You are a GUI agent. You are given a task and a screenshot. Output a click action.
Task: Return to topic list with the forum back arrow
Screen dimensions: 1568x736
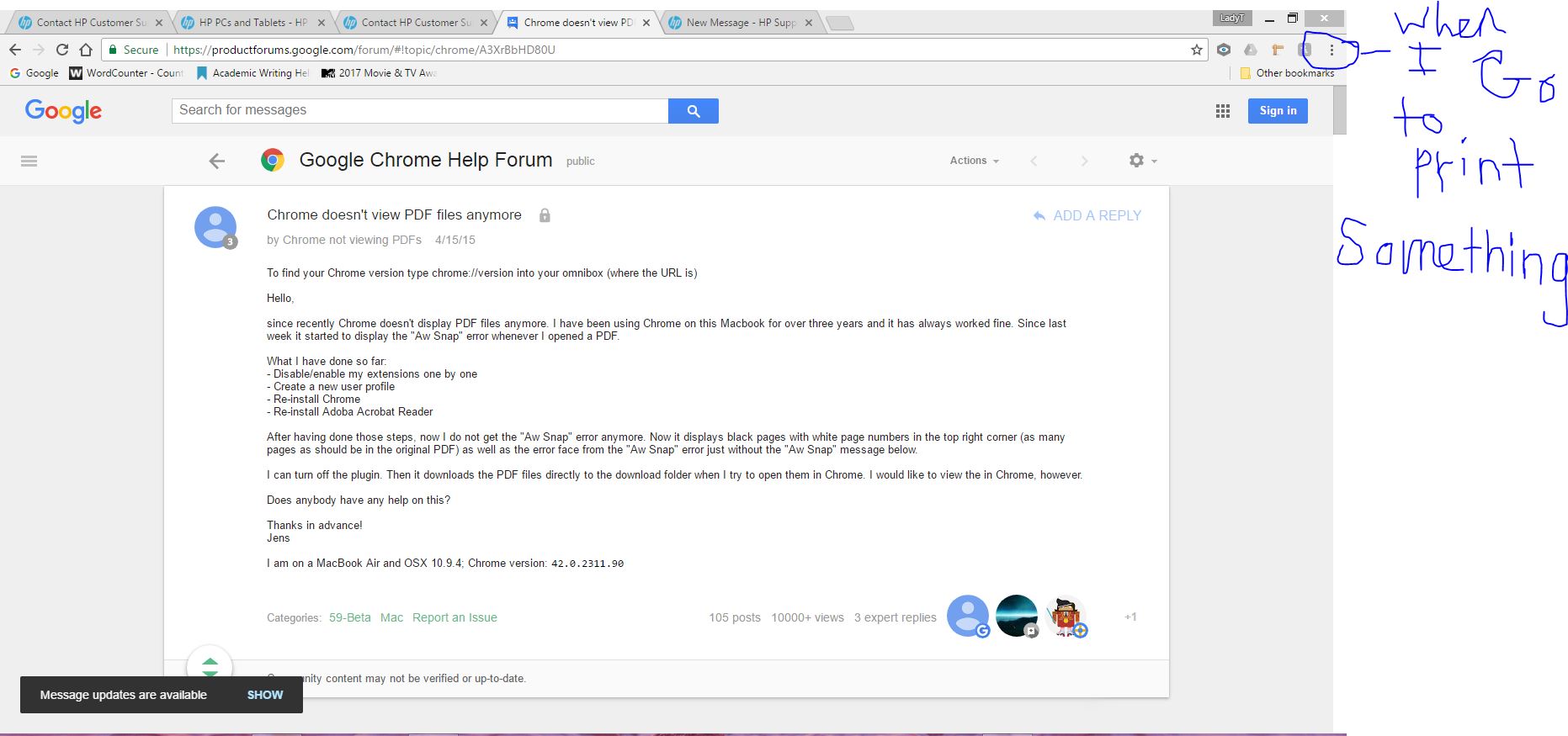pos(217,161)
